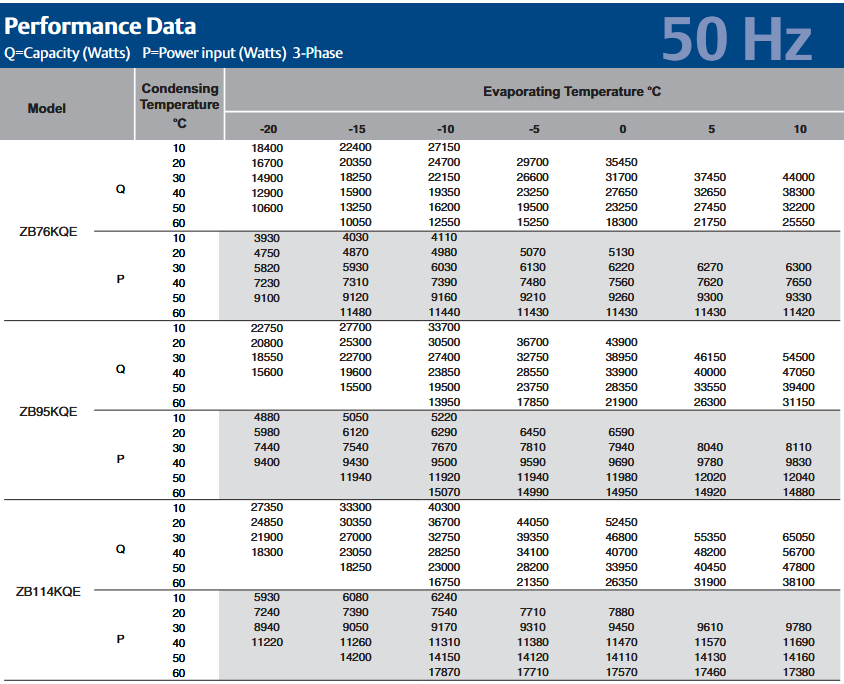Select the "3-Phase" label
The image size is (844, 684).
pos(318,53)
